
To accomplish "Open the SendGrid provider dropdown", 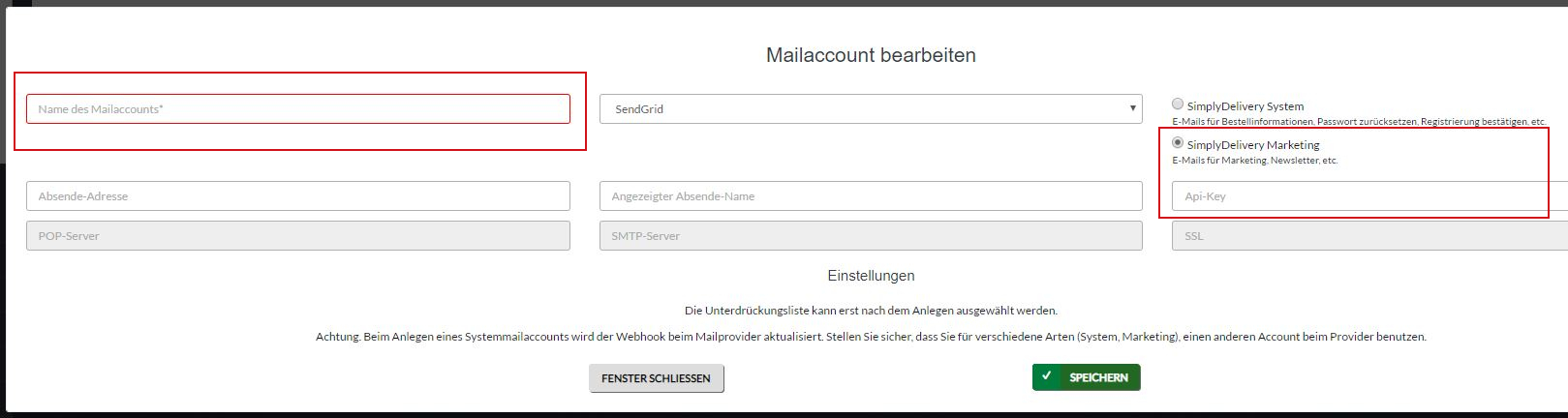I will coord(870,108).
